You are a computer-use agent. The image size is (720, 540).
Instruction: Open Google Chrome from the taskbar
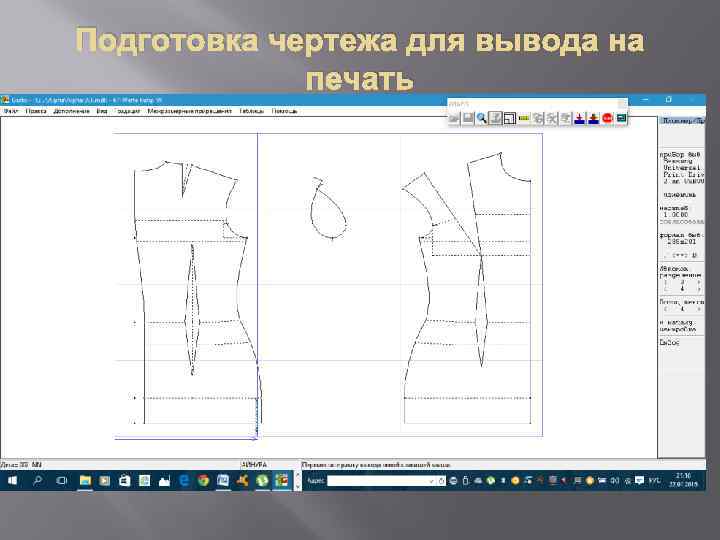click(x=203, y=481)
